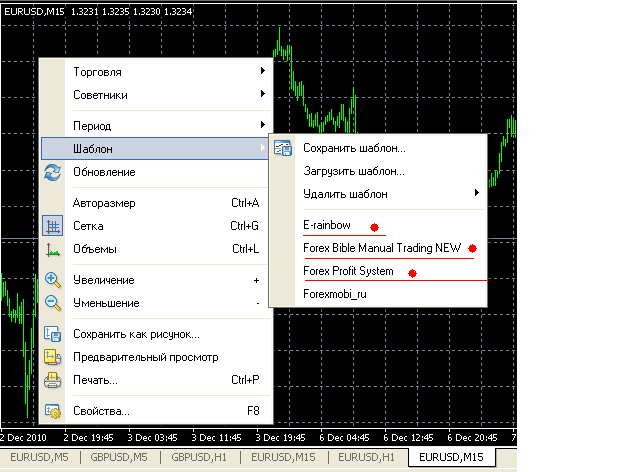Open the Период submenu
Image resolution: width=640 pixels, height=472 pixels.
155,126
